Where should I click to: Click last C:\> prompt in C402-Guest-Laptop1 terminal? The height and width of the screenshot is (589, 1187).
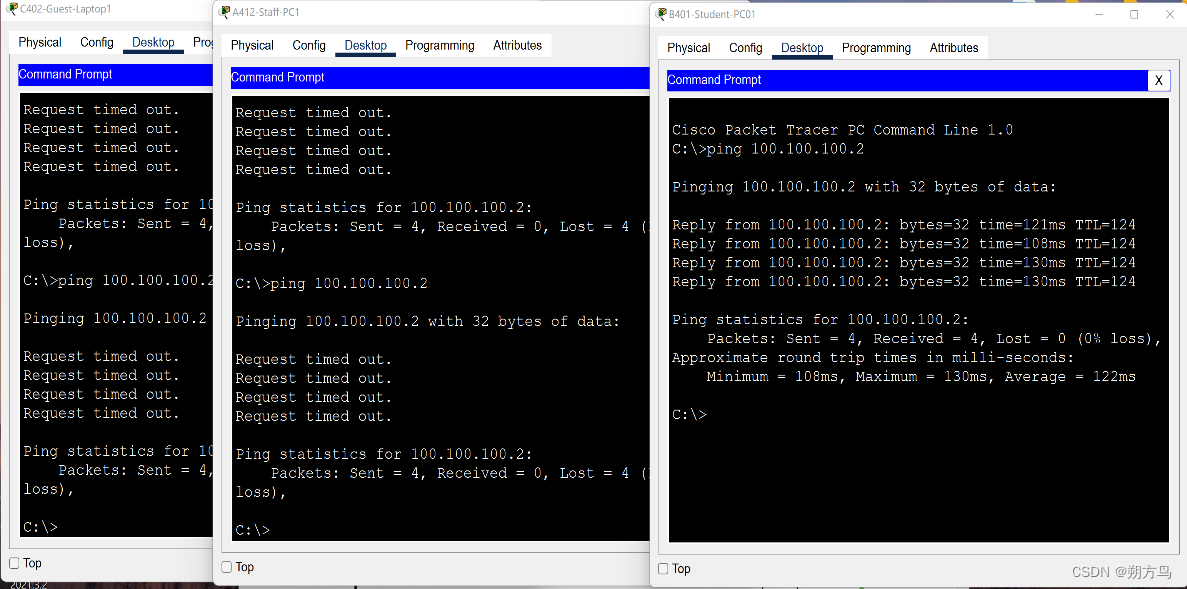coord(41,527)
